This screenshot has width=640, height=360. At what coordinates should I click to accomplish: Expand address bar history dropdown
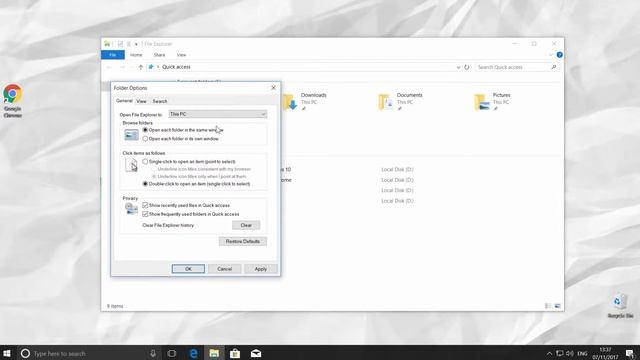coord(458,67)
